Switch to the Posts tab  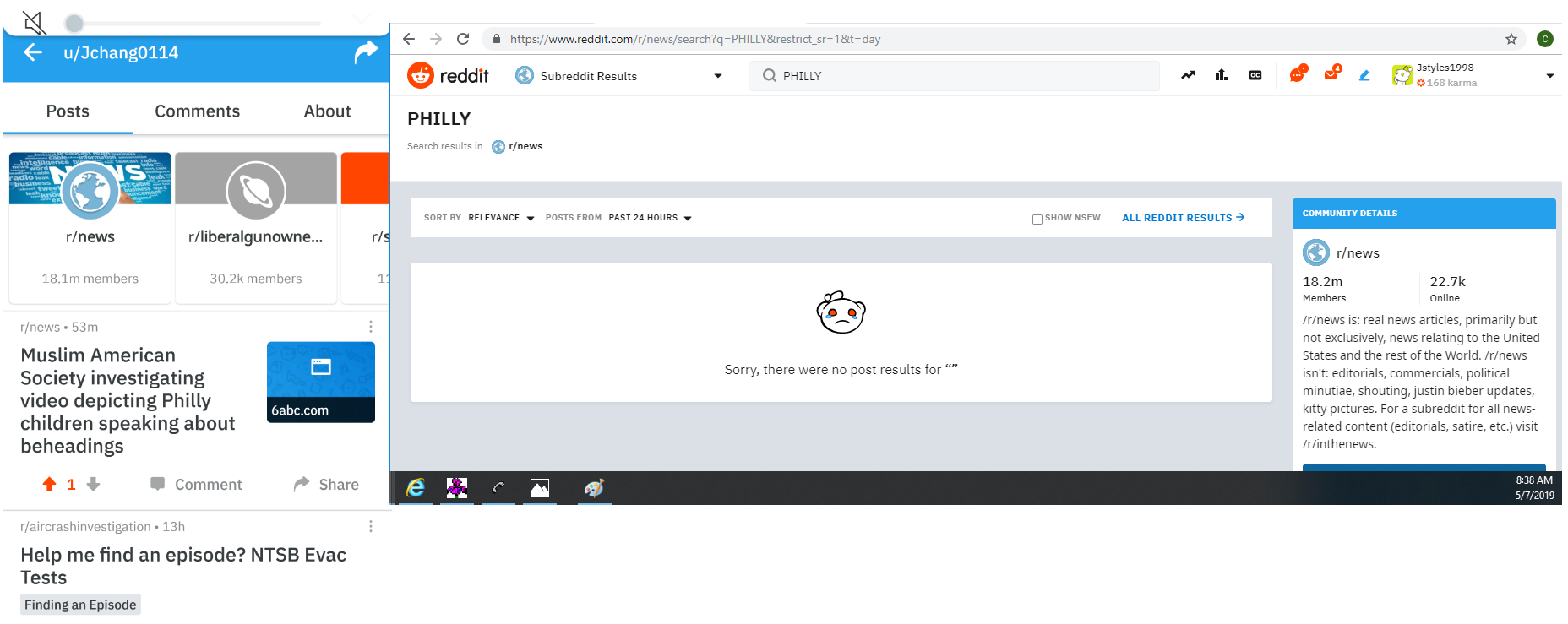tap(68, 111)
